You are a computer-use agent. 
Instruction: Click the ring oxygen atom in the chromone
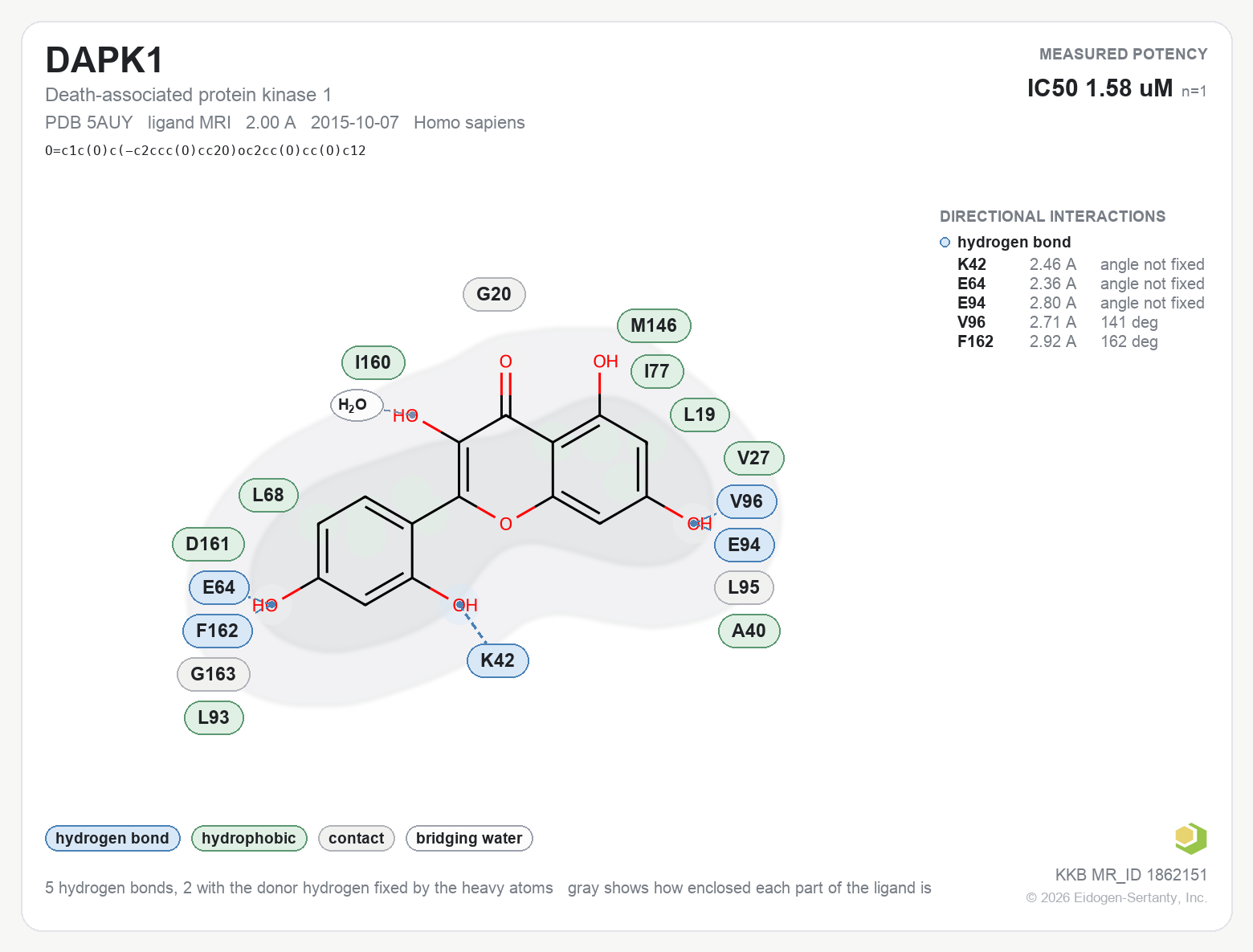pos(506,524)
